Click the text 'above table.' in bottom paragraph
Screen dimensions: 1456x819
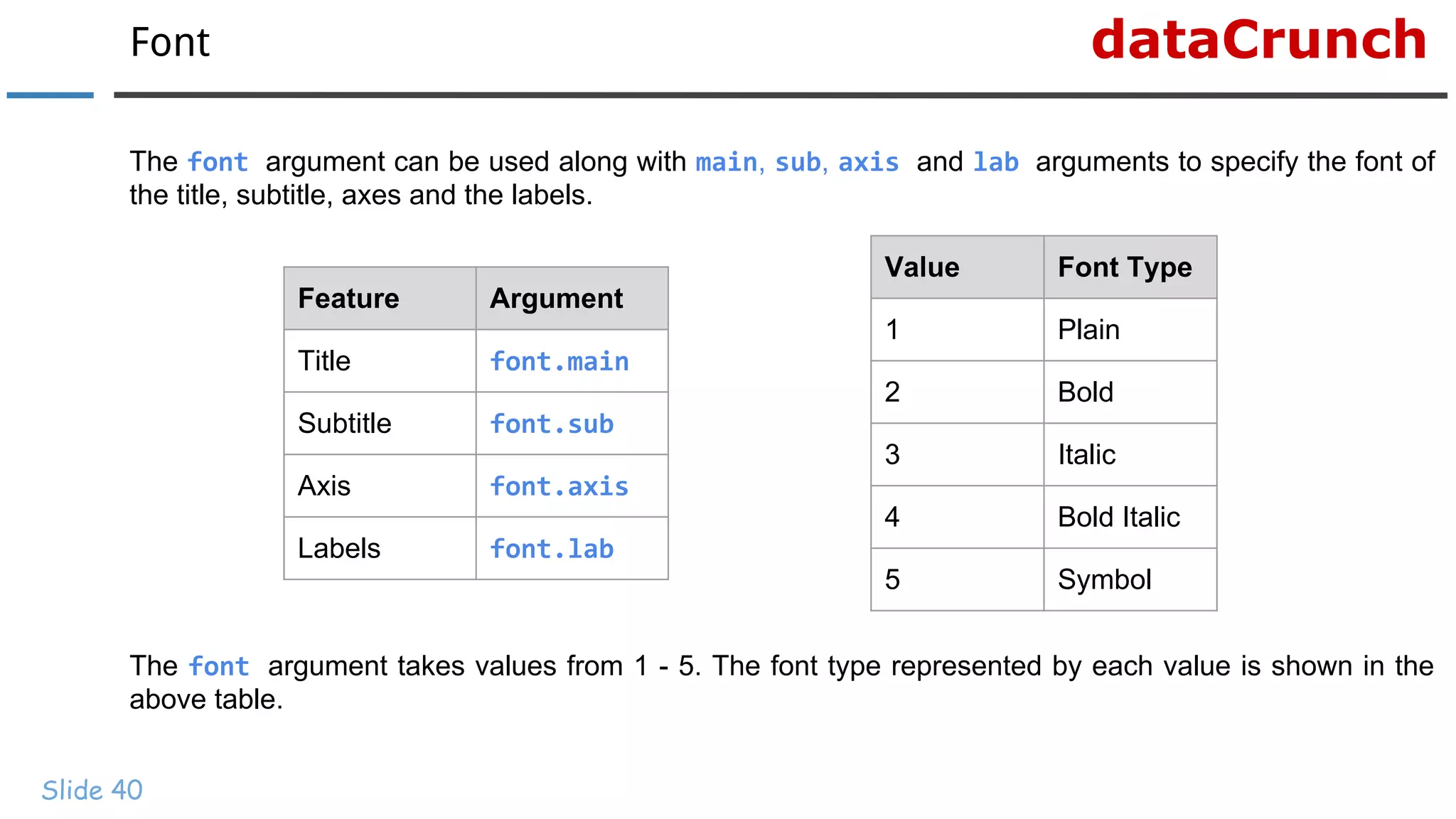pos(206,700)
